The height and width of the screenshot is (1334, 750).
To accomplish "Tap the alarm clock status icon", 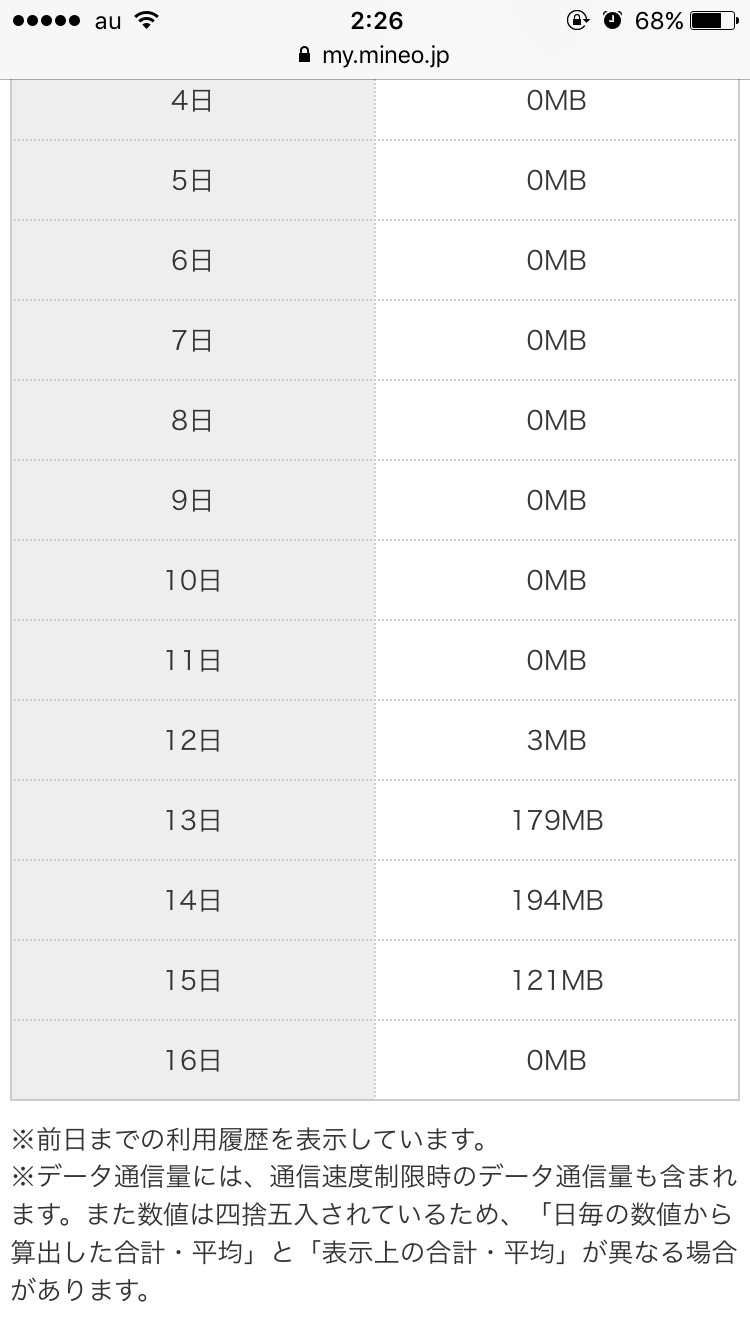I will [x=613, y=21].
